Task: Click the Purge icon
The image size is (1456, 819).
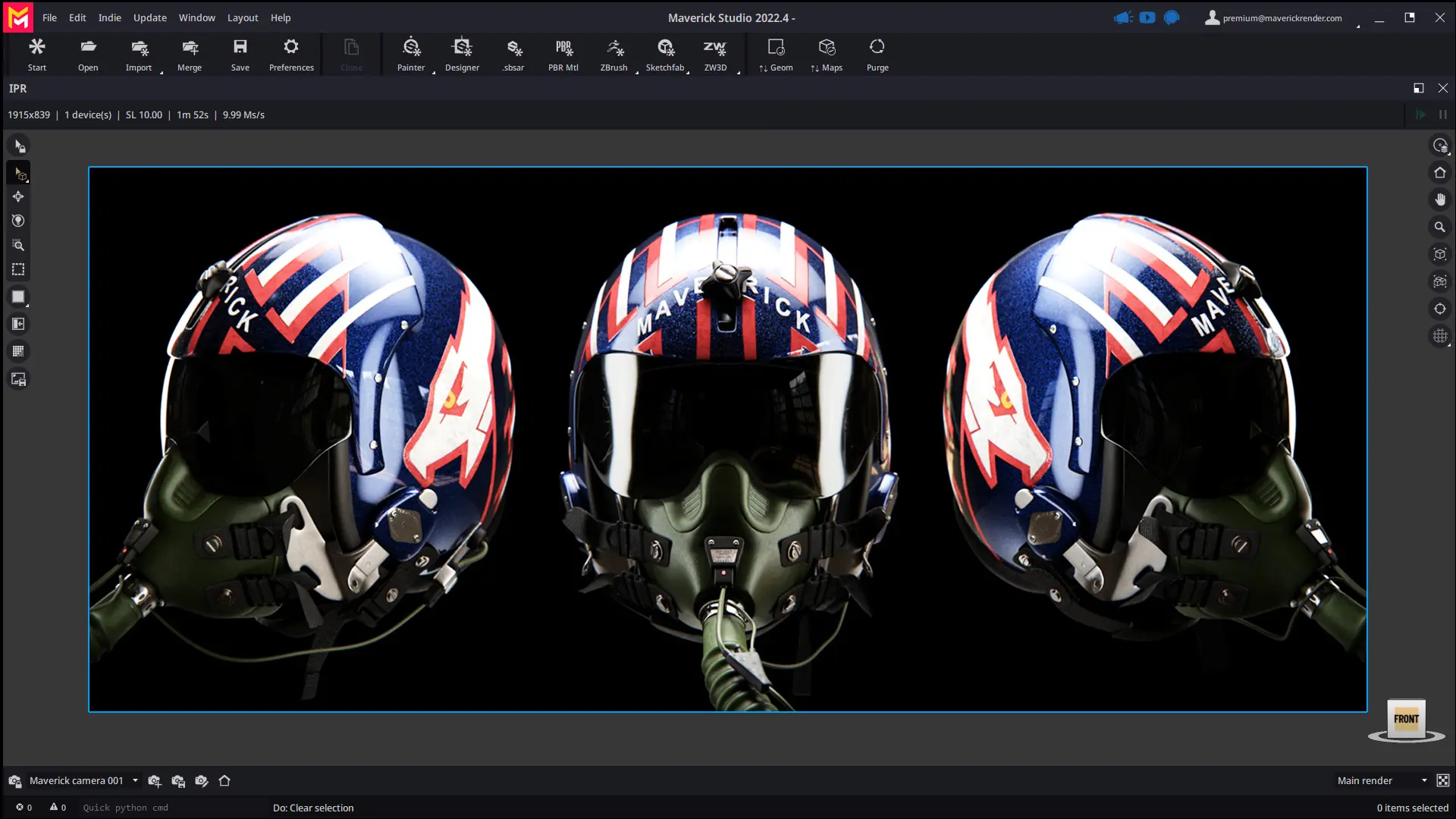Action: [877, 54]
